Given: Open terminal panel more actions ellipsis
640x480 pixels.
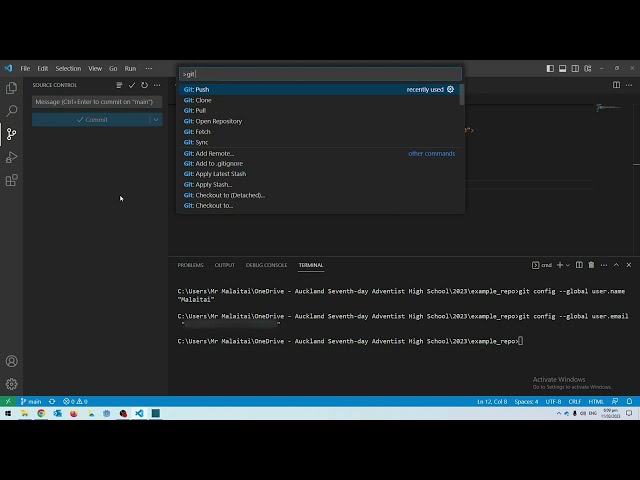Looking at the screenshot, I should click(604, 265).
